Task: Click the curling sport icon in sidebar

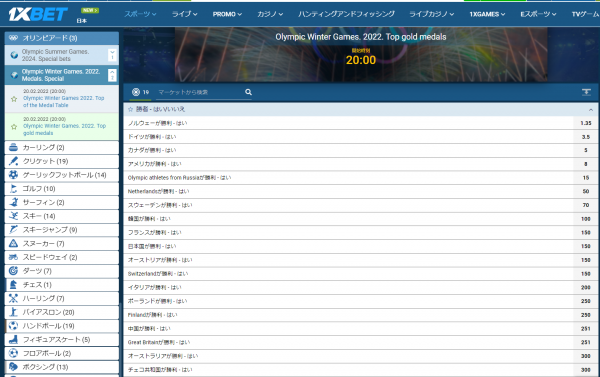Action: pos(13,147)
